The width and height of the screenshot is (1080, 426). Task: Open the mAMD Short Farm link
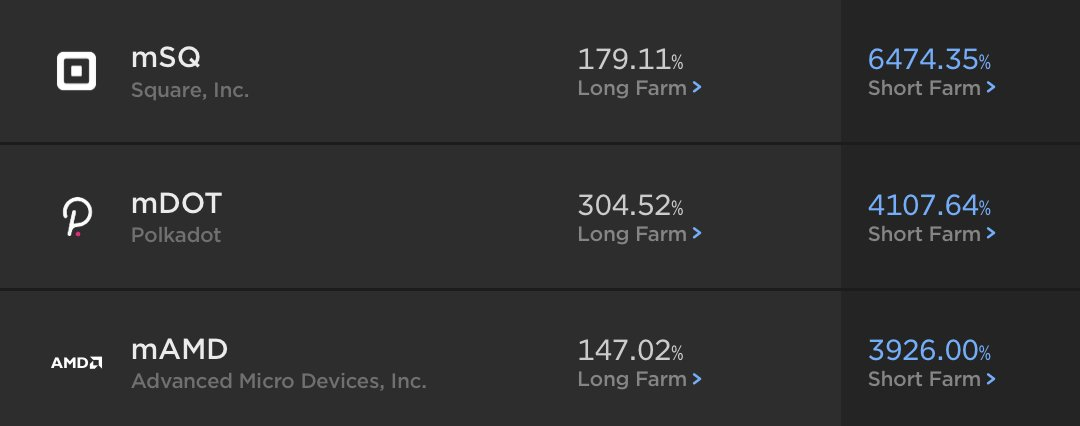click(x=924, y=379)
